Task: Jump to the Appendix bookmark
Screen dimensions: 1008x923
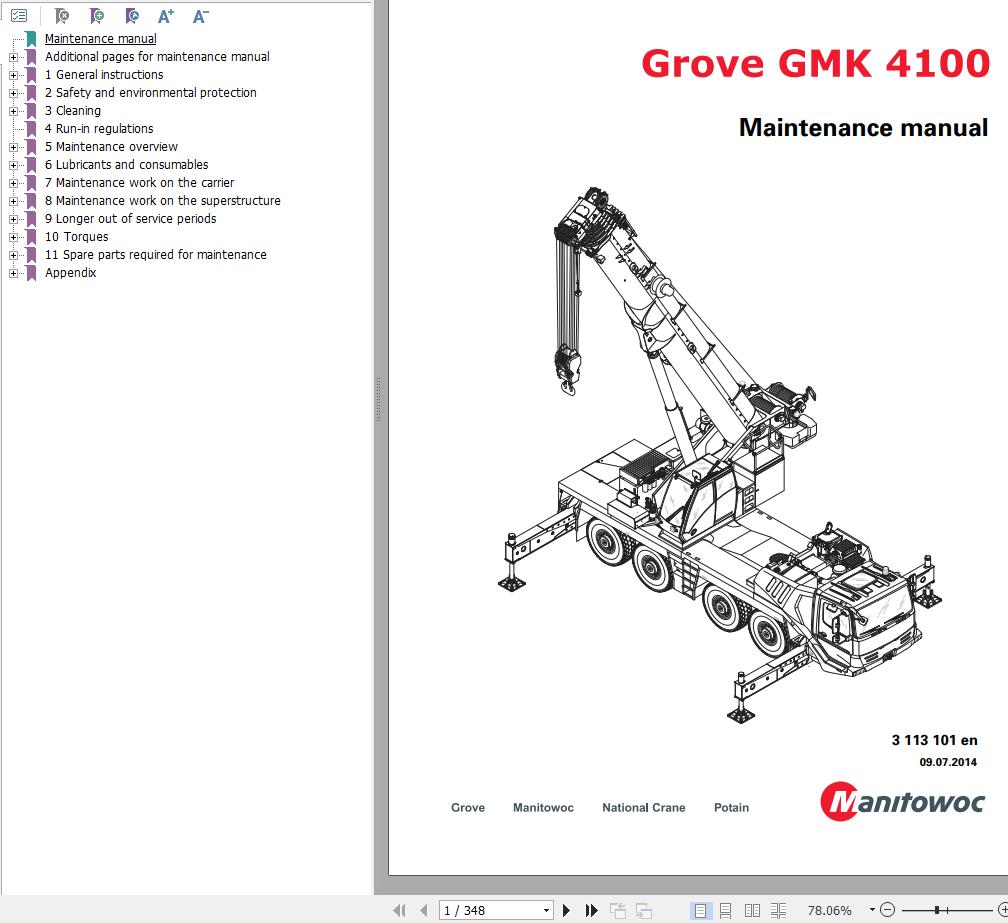Action: 71,273
